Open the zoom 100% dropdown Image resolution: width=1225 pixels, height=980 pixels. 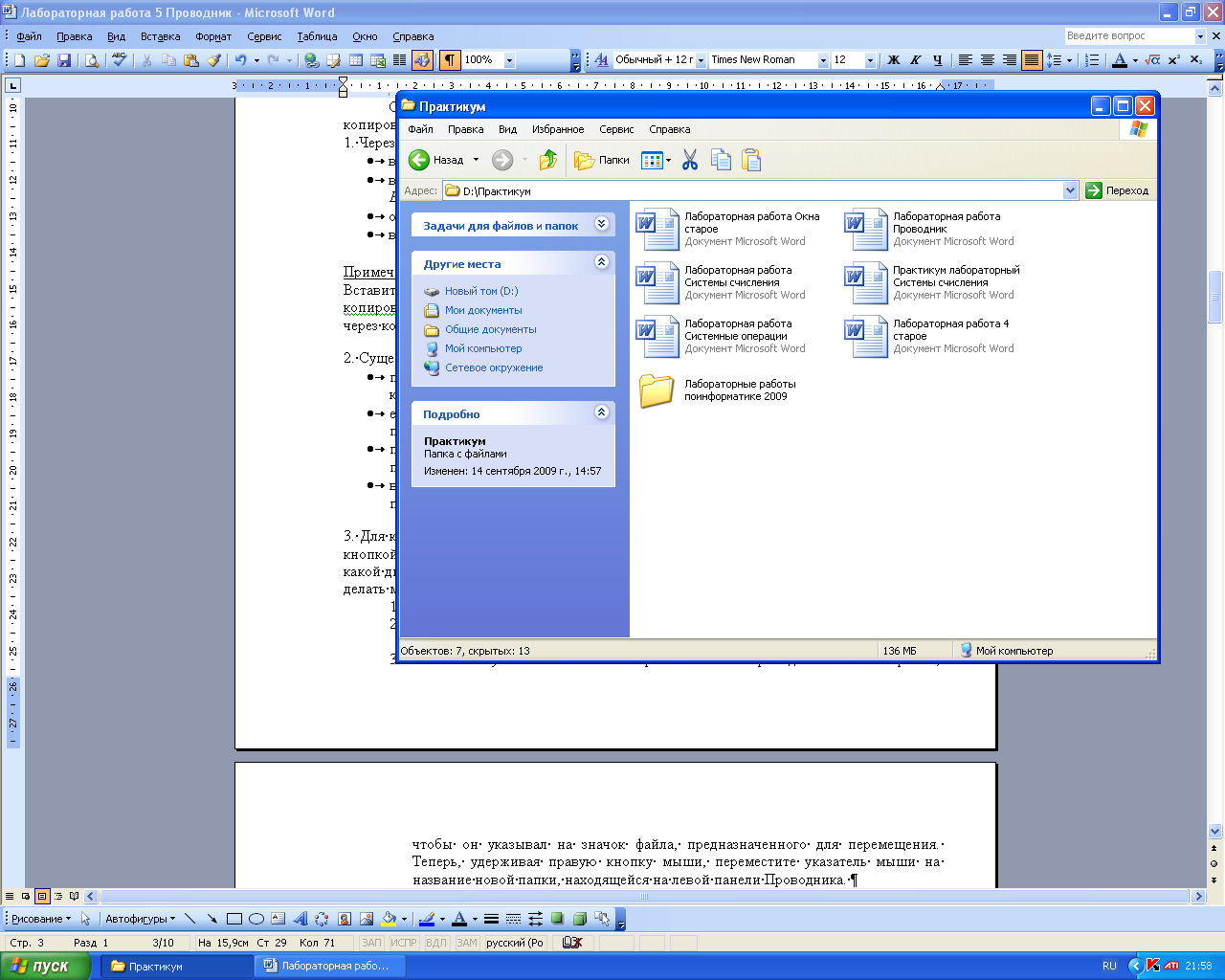509,60
